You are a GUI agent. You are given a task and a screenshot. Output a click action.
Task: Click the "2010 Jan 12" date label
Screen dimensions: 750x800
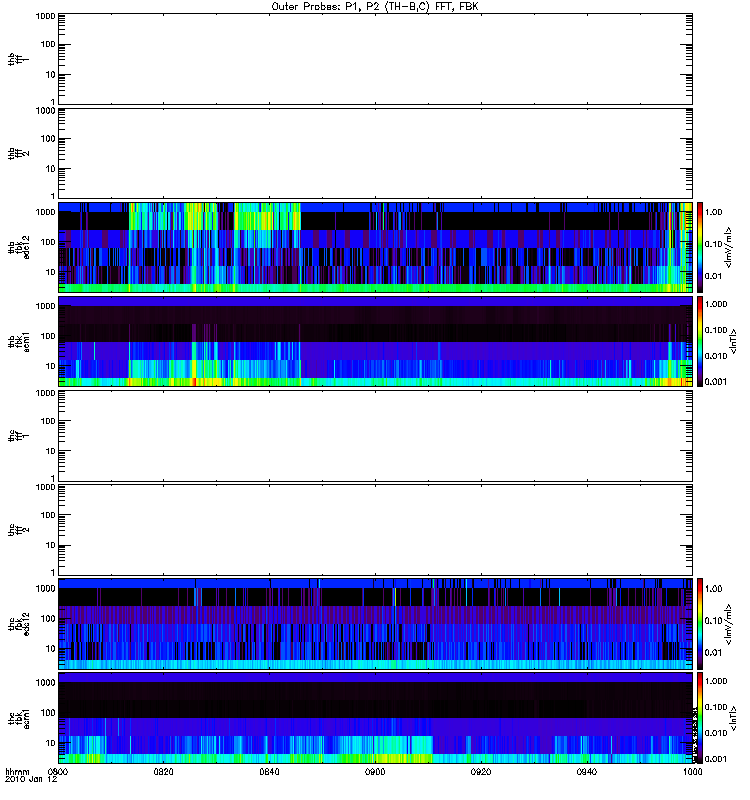31,780
